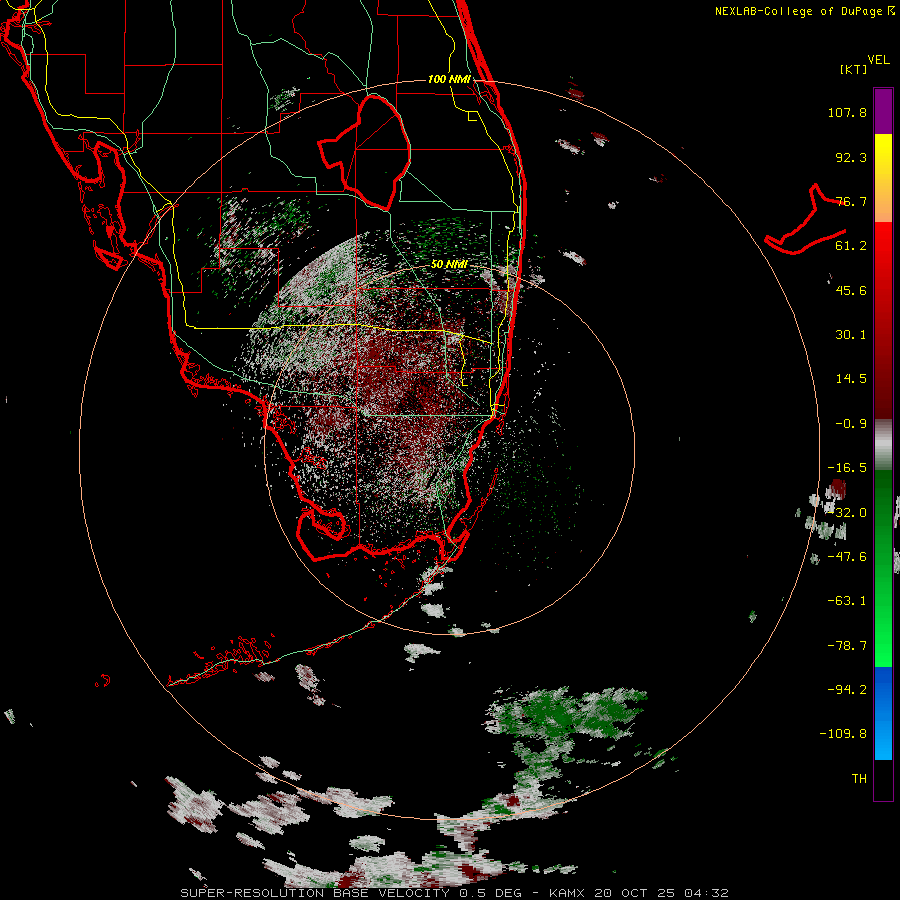Click the purple segment of velocity color bar
The height and width of the screenshot is (900, 900).
[x=883, y=111]
